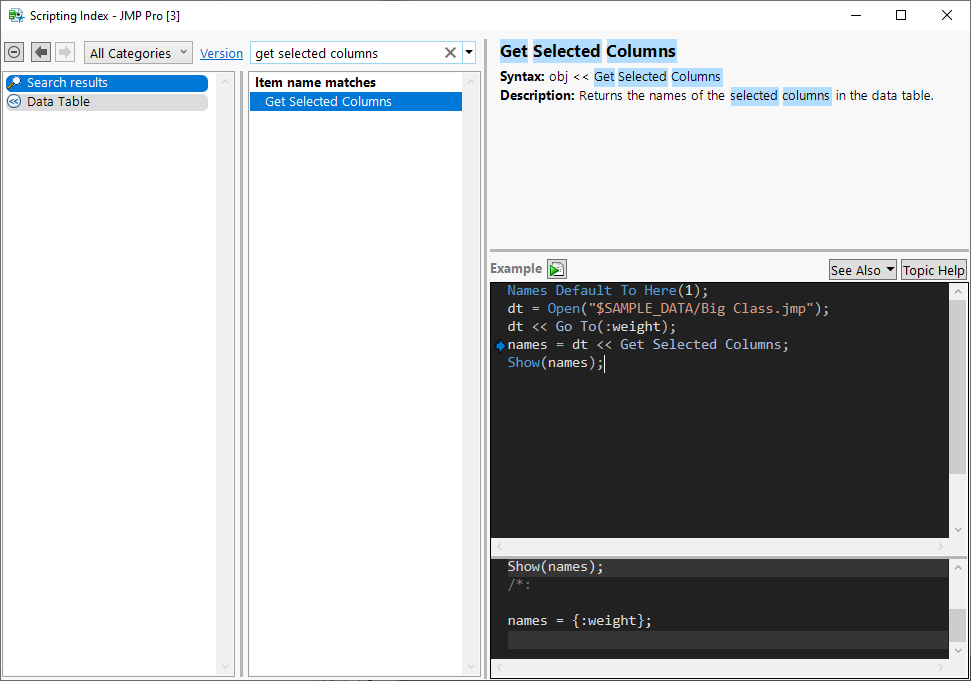The width and height of the screenshot is (971, 681).
Task: Click the JMP icon in title bar
Action: point(15,15)
